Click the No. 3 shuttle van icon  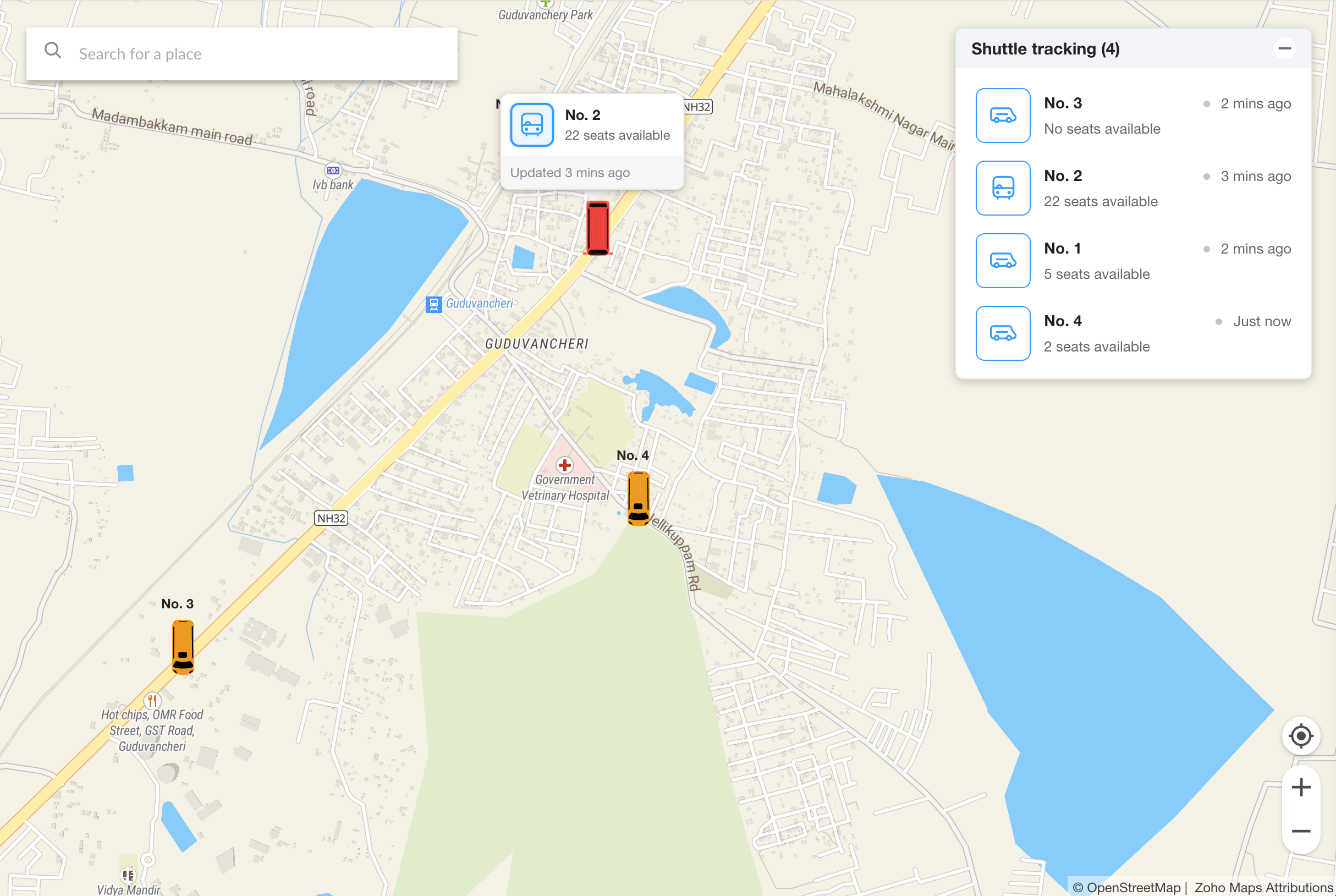coord(1002,116)
